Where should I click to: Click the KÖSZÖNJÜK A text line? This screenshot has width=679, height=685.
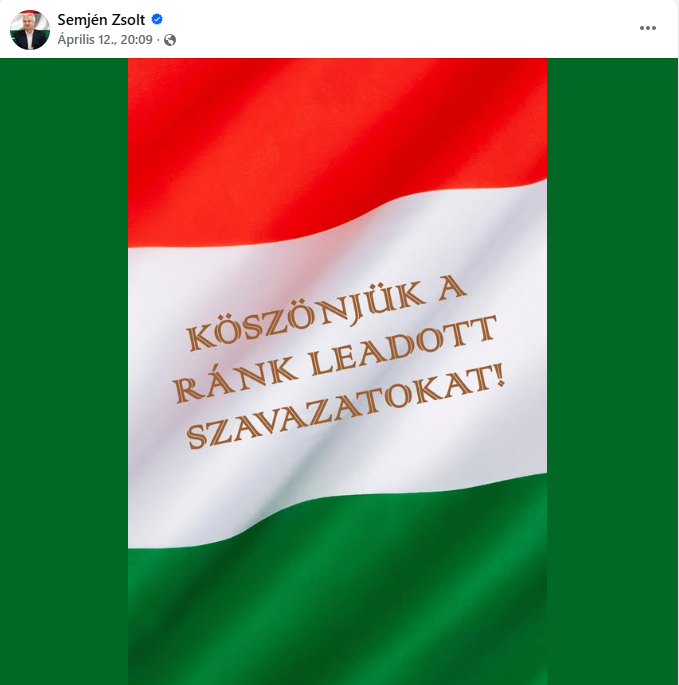click(x=326, y=314)
